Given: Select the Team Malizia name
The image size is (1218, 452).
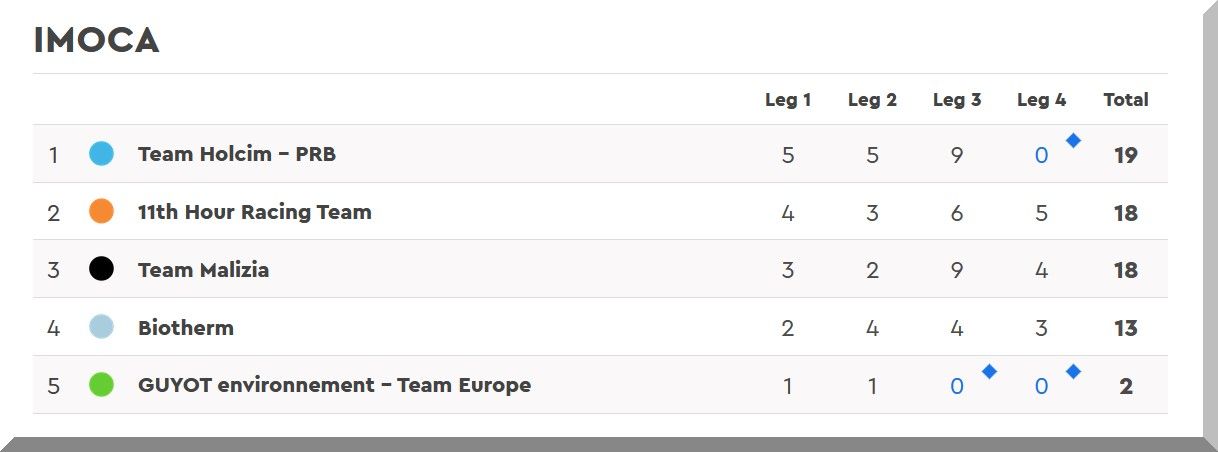Looking at the screenshot, I should pos(203,269).
